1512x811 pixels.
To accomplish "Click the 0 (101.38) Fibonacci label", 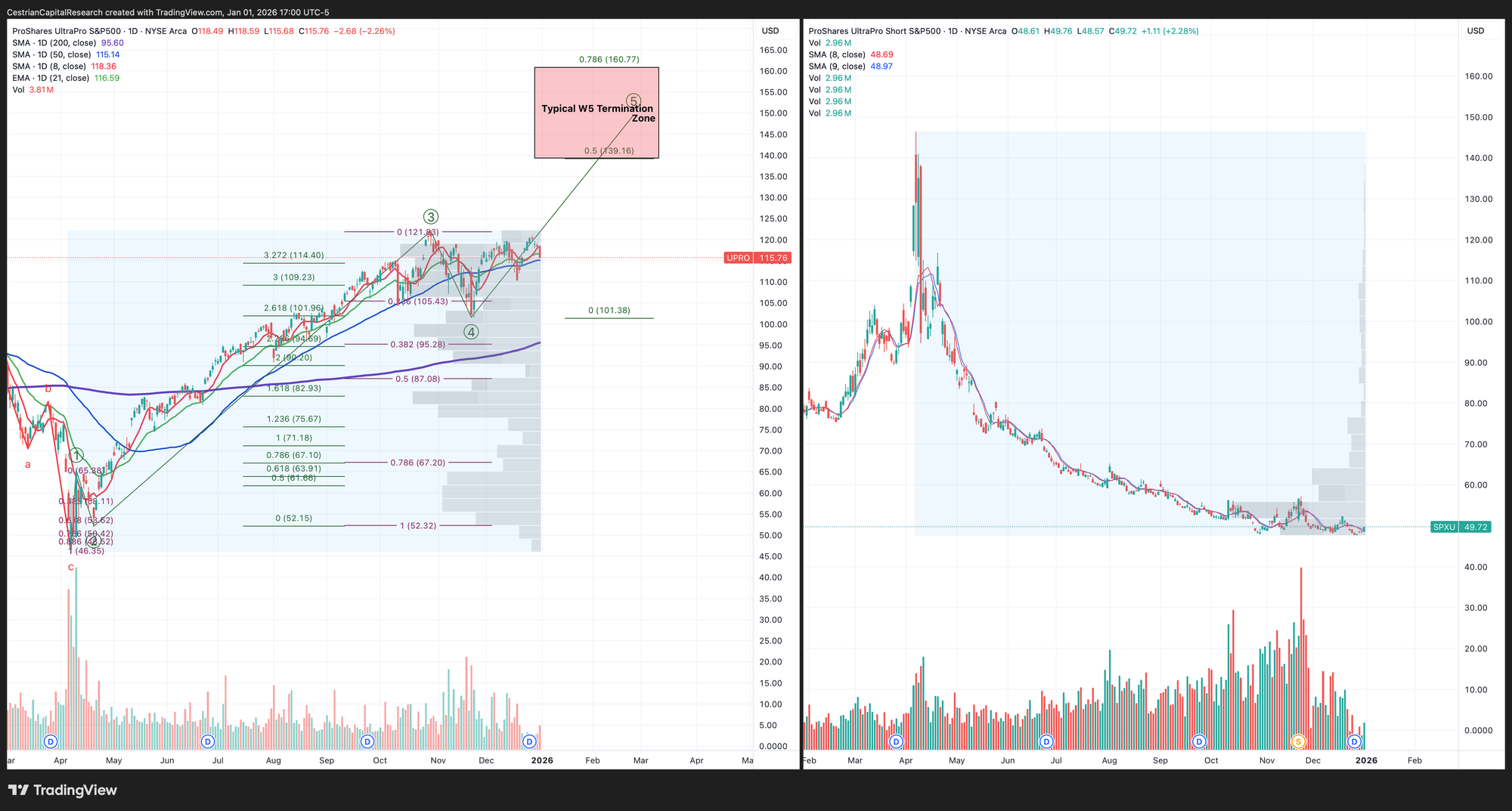I will (x=609, y=311).
